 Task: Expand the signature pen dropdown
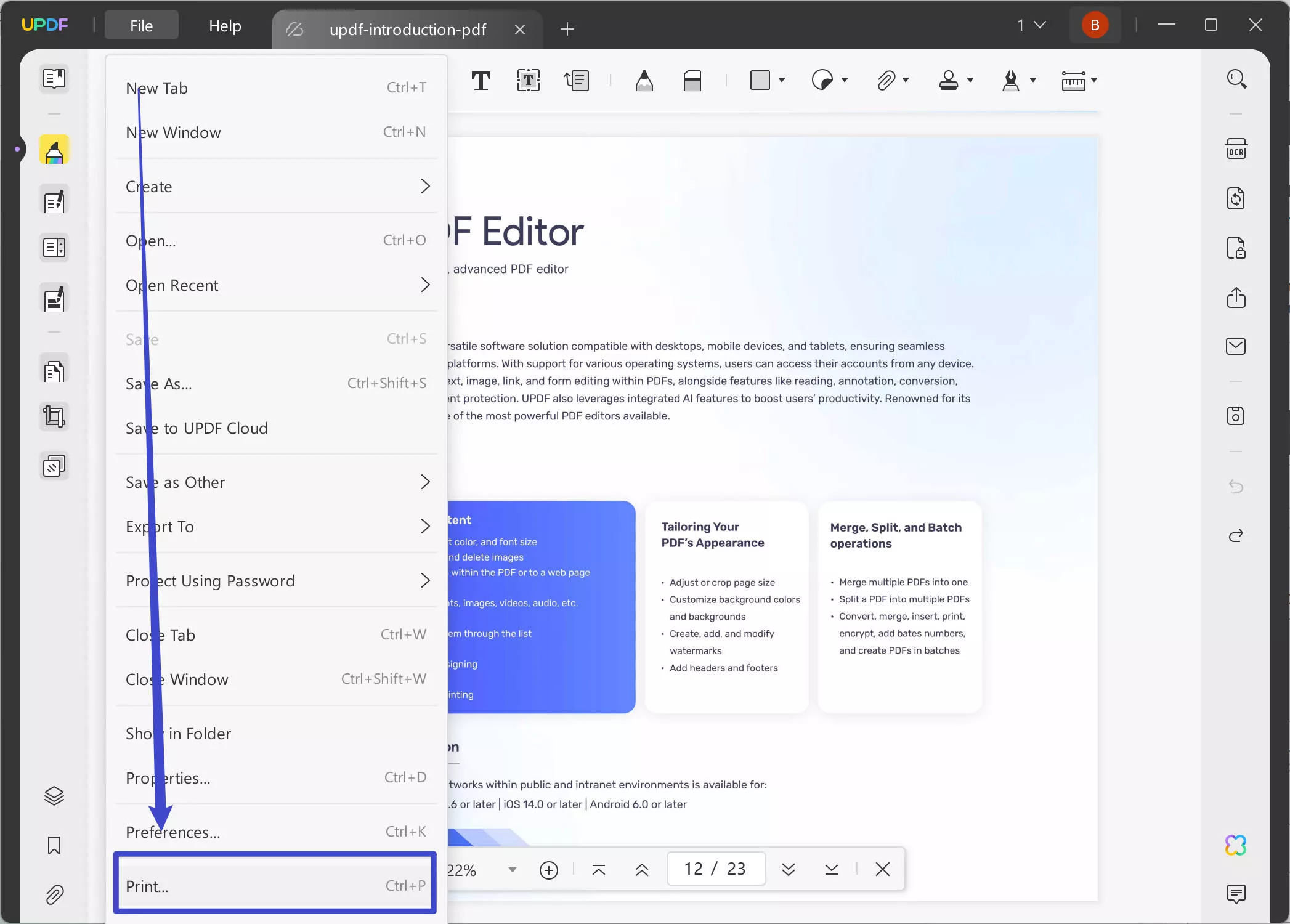[x=1033, y=80]
